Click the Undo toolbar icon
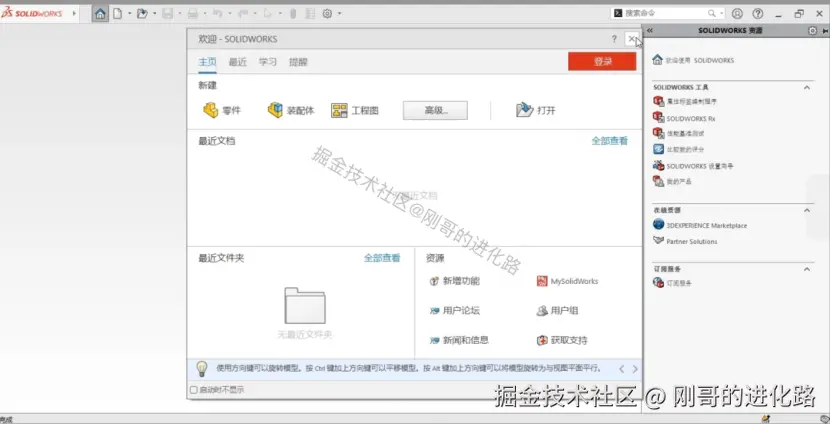This screenshot has height=424, width=830. (x=218, y=14)
